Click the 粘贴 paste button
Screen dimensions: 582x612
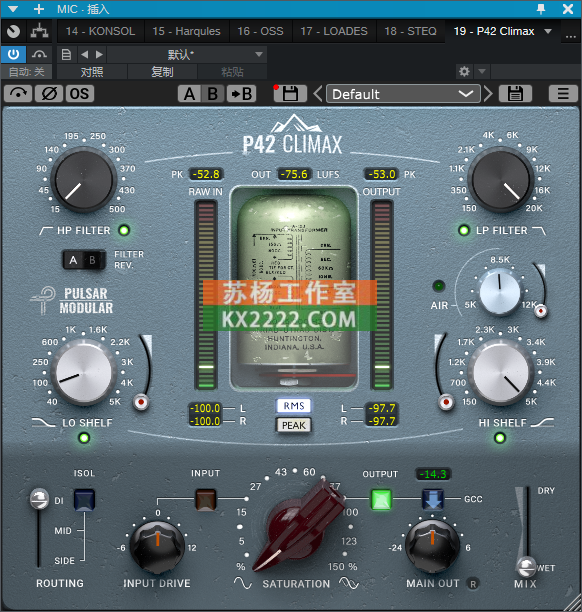pyautogui.click(x=233, y=72)
